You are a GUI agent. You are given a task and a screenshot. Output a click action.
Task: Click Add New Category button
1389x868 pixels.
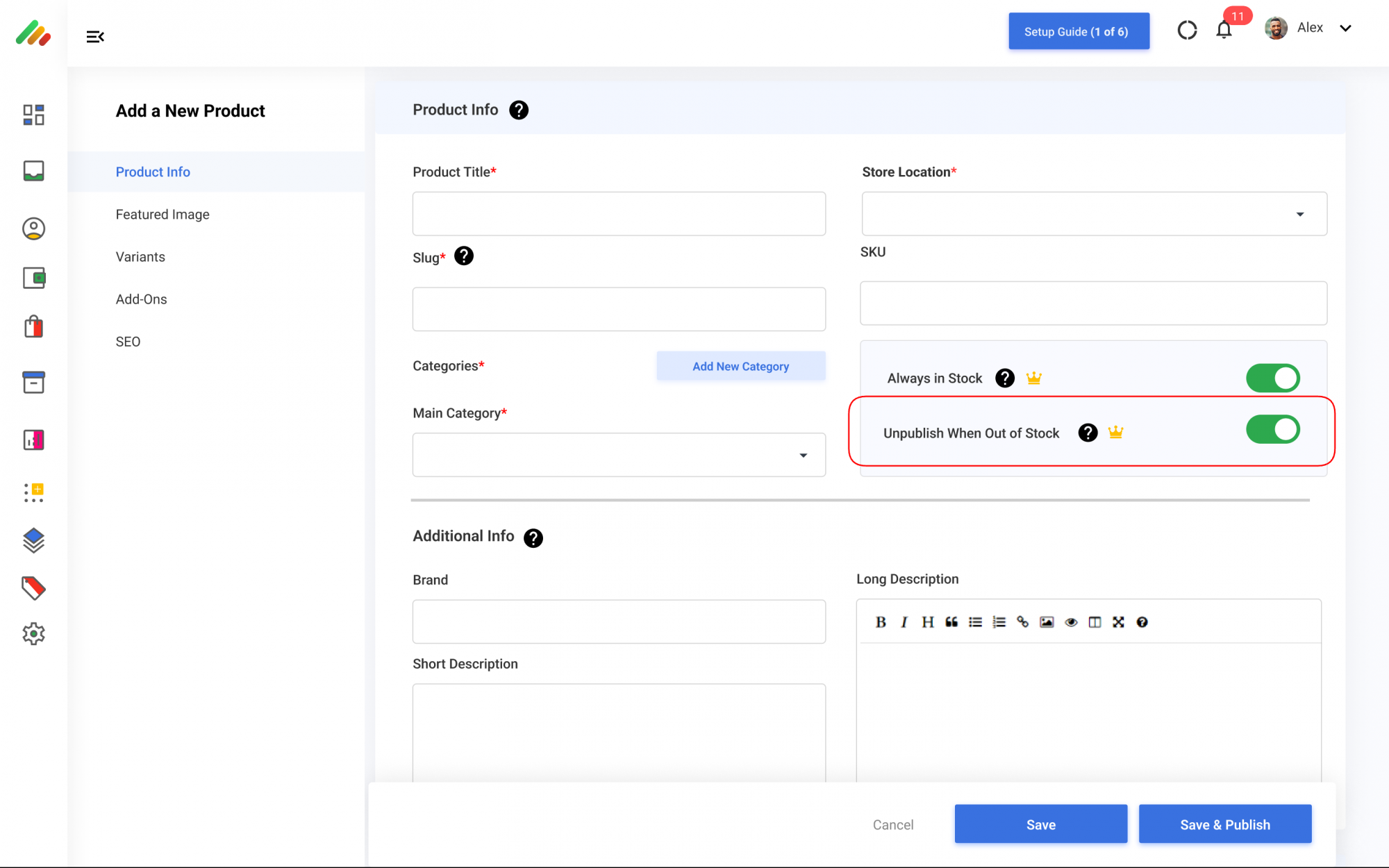tap(740, 366)
